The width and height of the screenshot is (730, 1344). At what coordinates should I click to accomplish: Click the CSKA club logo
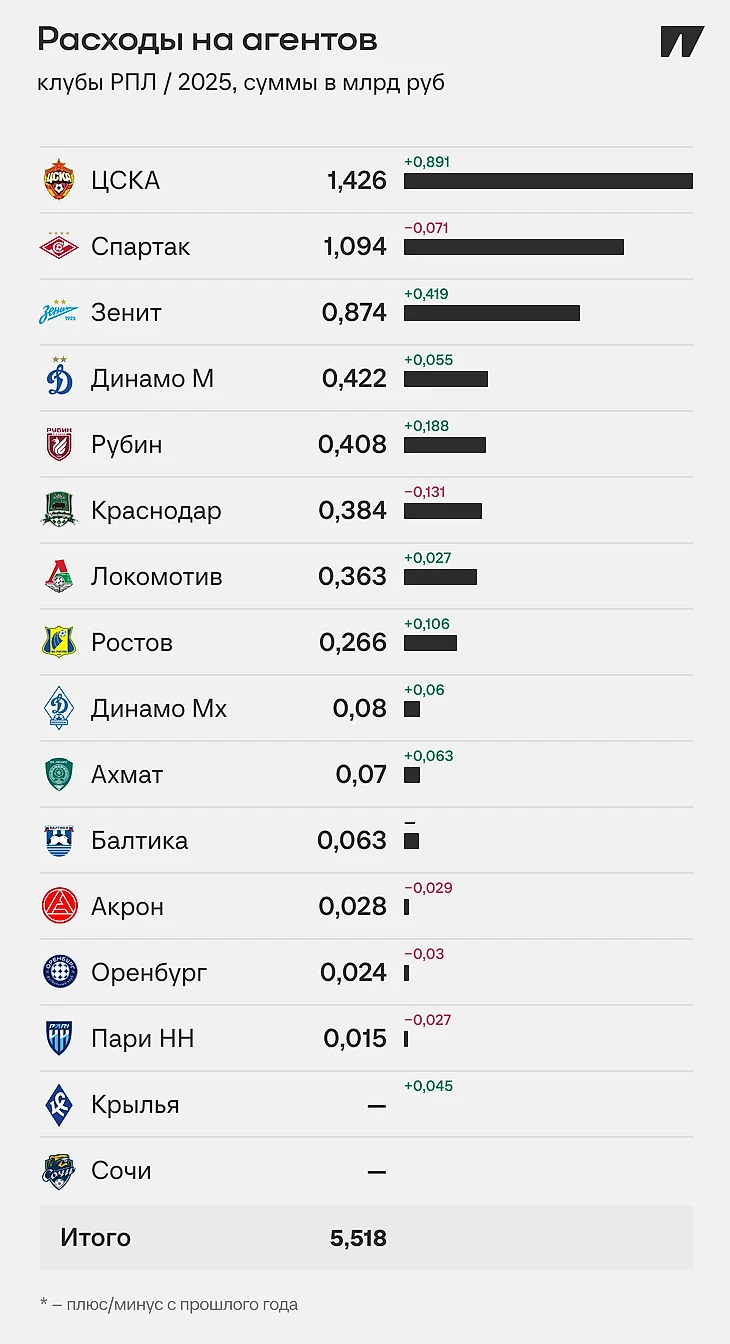pos(59,180)
